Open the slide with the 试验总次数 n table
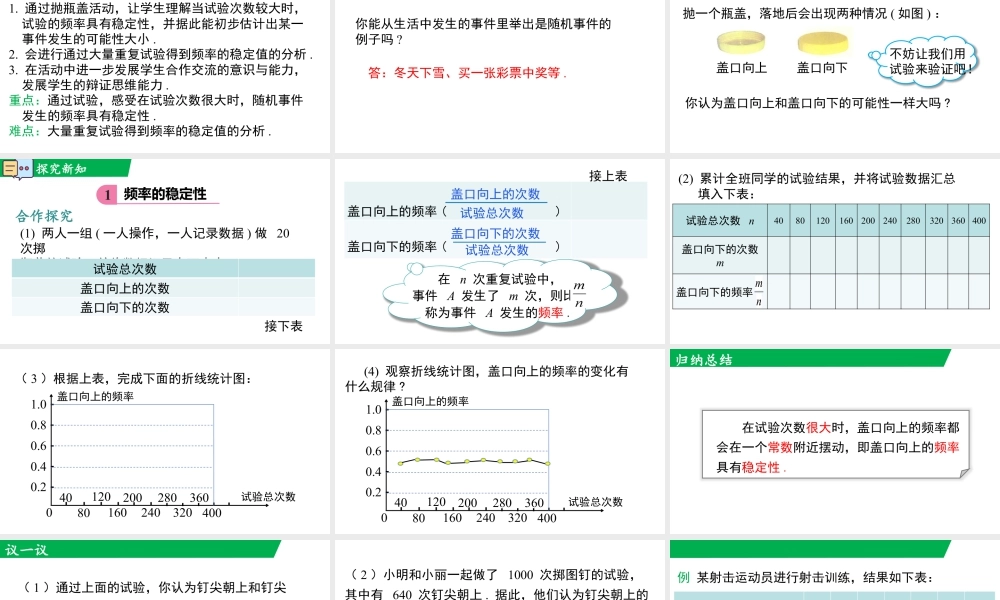1000x600 pixels. tap(834, 250)
